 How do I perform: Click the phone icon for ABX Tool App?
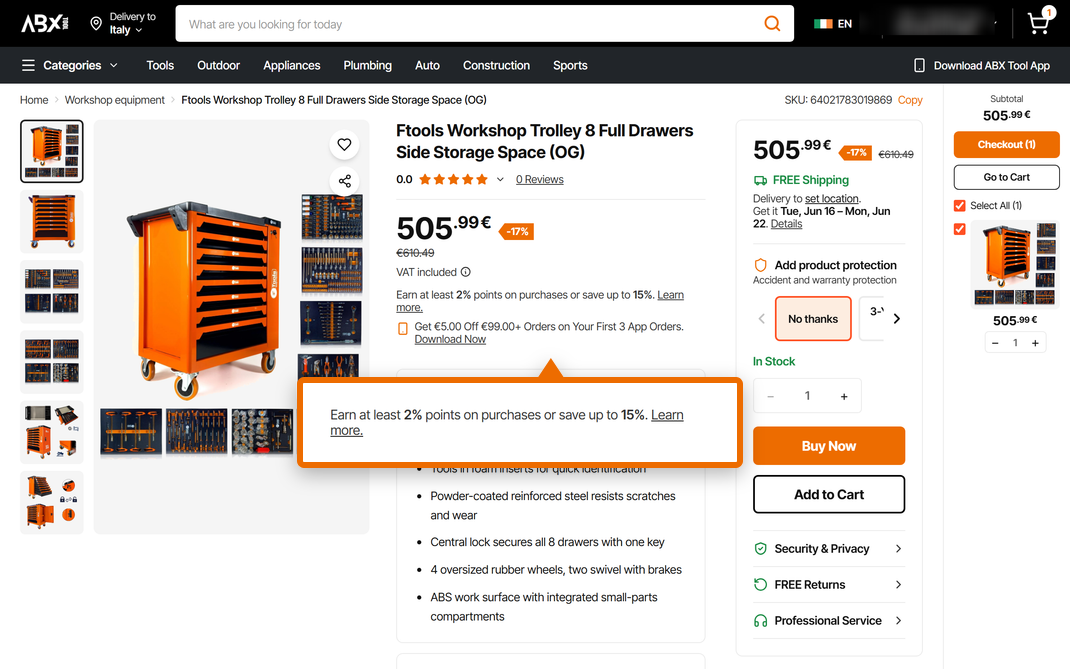[919, 66]
